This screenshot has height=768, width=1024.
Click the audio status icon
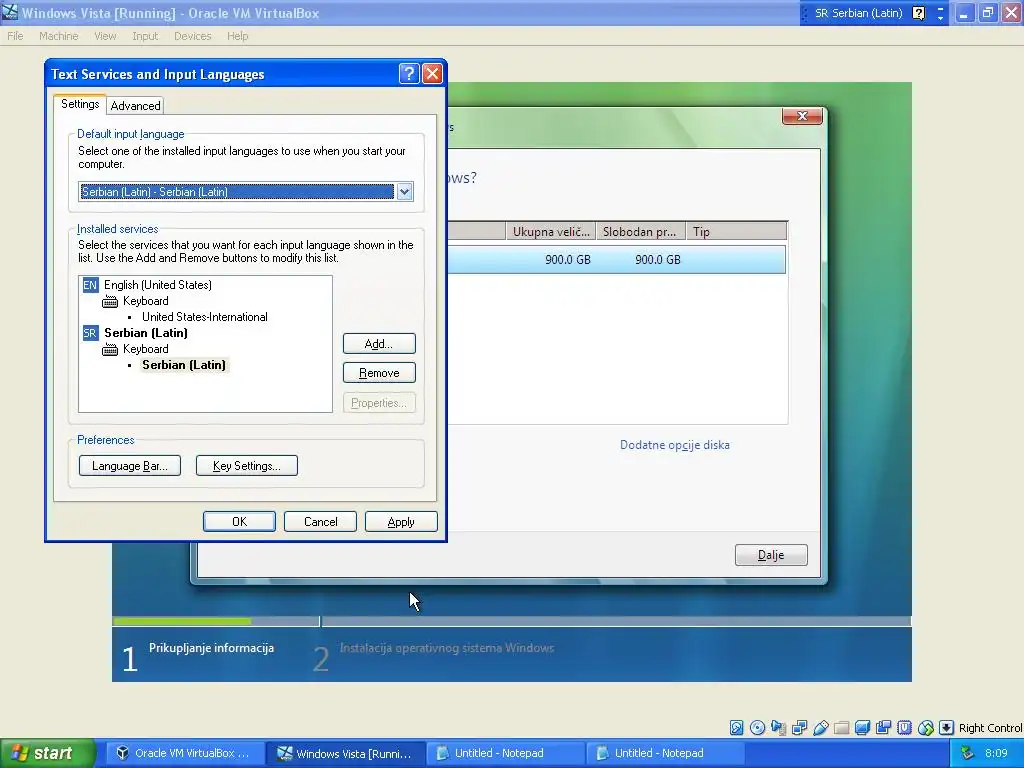(778, 728)
